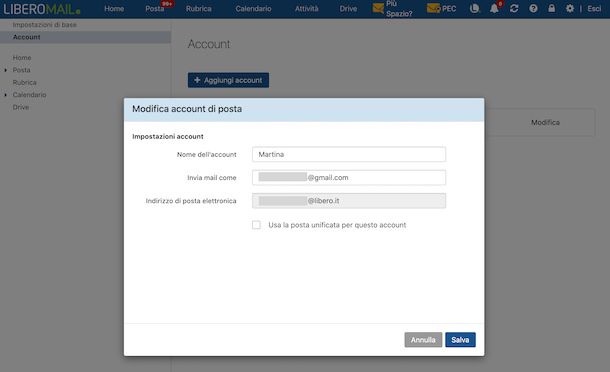Screen dimensions: 610x372
Task: Open the Più Spazio envelope icon
Action: click(x=378, y=8)
